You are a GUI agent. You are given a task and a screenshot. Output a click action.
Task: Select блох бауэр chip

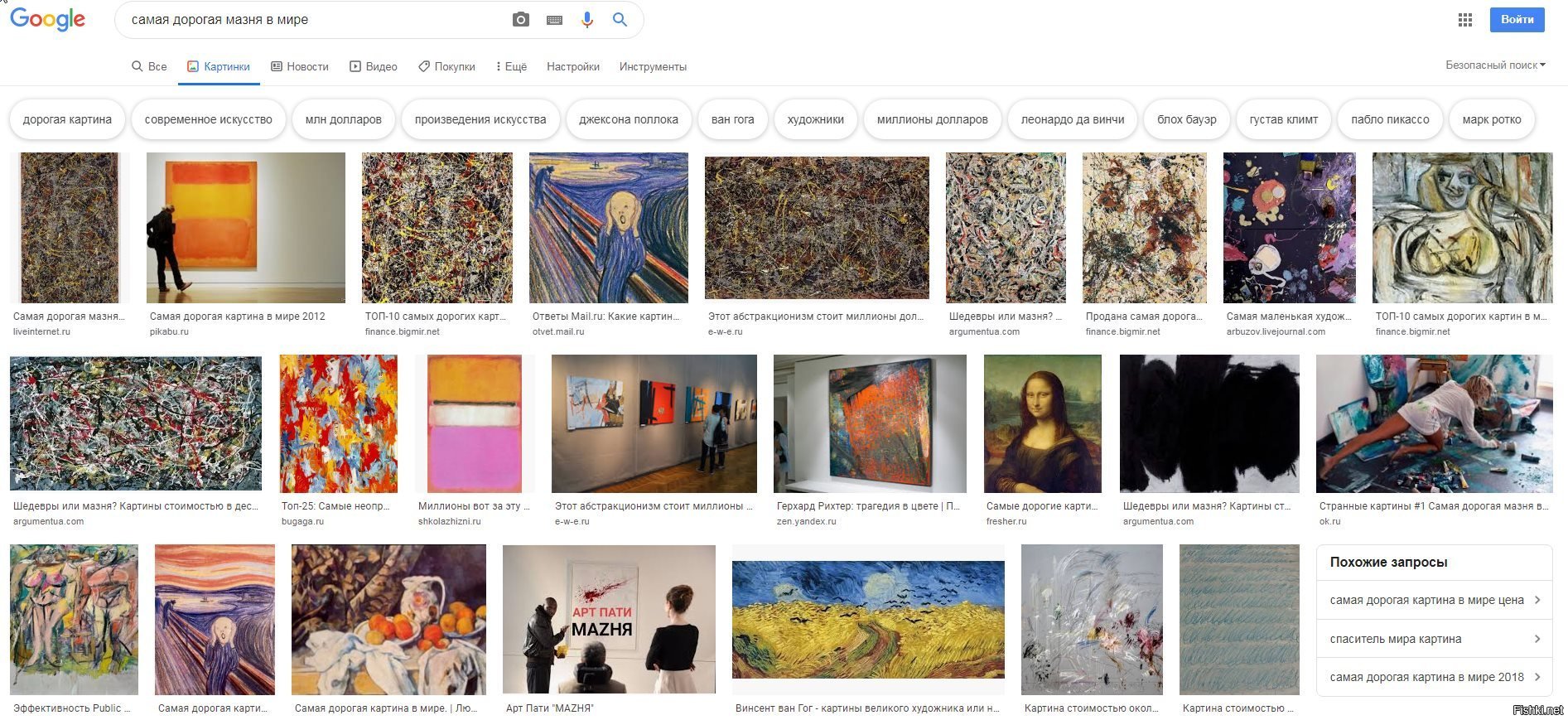pos(1187,119)
